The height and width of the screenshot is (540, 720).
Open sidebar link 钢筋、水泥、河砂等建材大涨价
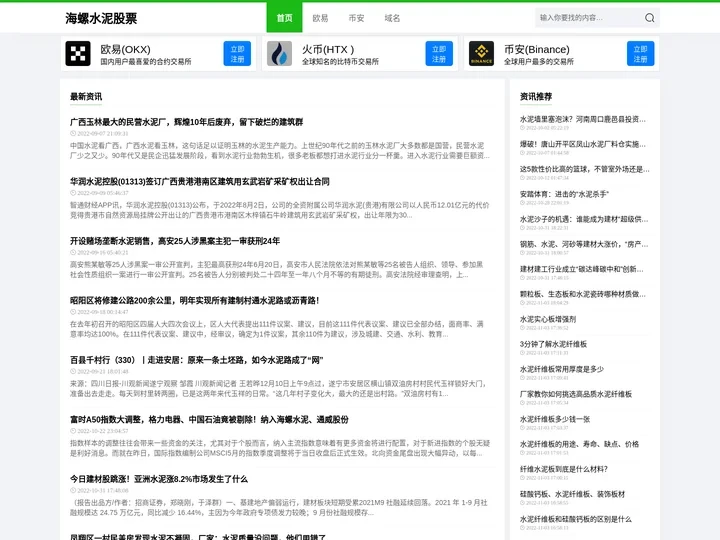584,244
